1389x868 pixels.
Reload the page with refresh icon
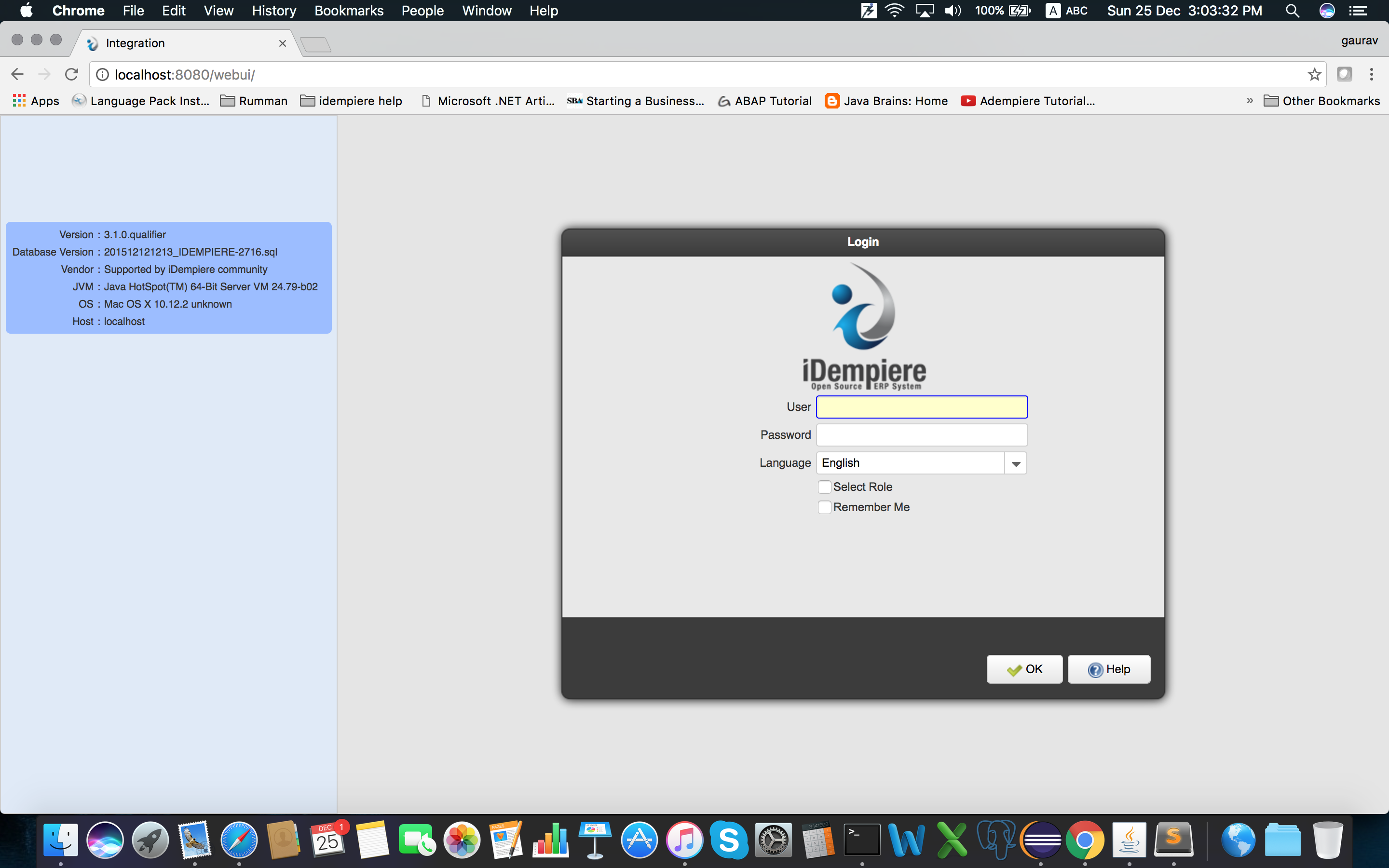pyautogui.click(x=71, y=75)
